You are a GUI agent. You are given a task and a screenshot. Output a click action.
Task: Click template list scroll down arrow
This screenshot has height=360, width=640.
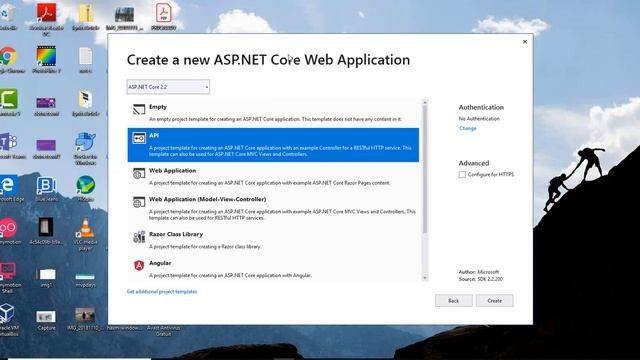coord(425,278)
